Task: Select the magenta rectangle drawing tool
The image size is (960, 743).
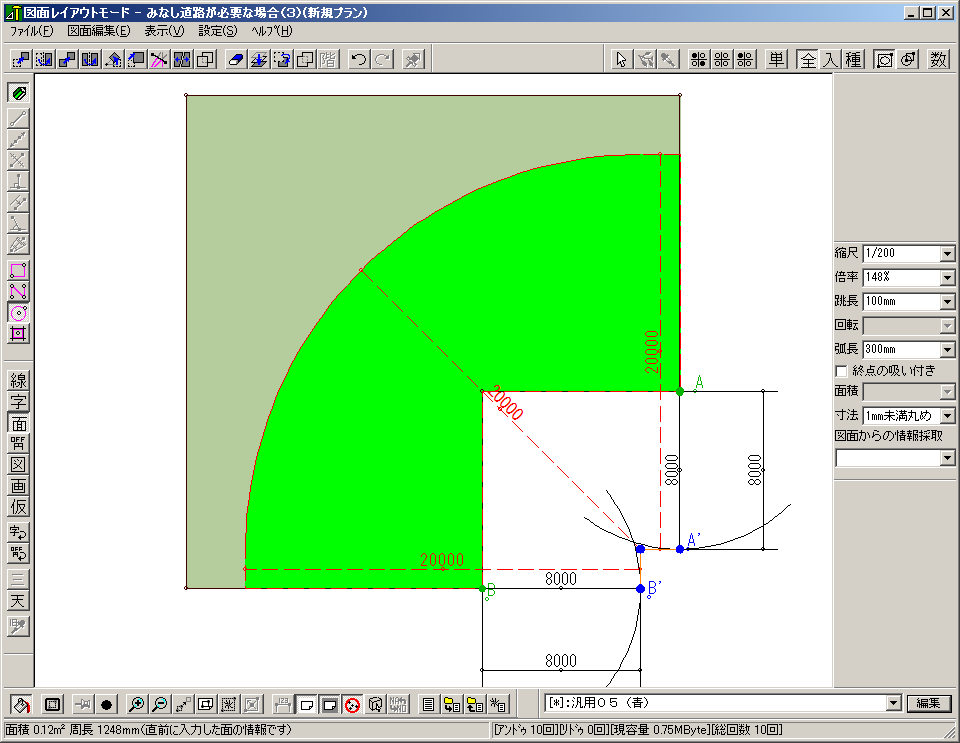Action: (x=18, y=271)
